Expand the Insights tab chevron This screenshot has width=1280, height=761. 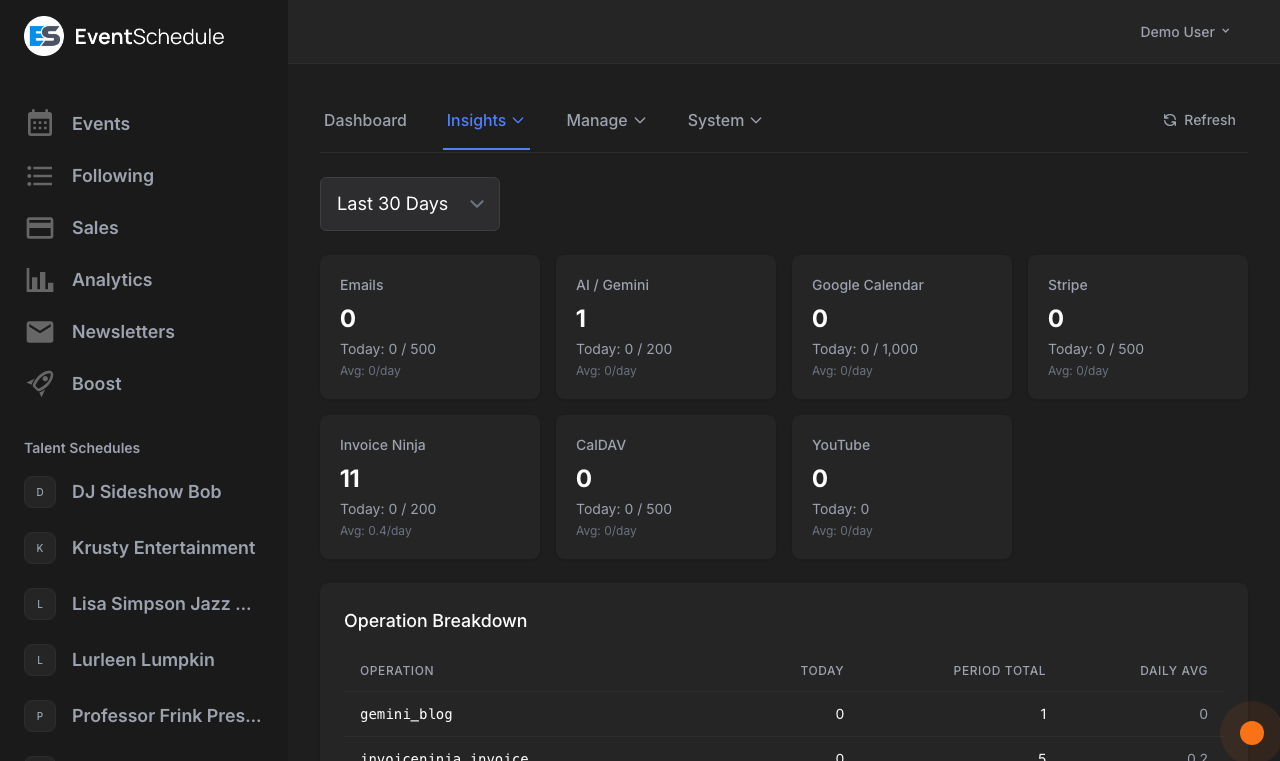(x=518, y=120)
